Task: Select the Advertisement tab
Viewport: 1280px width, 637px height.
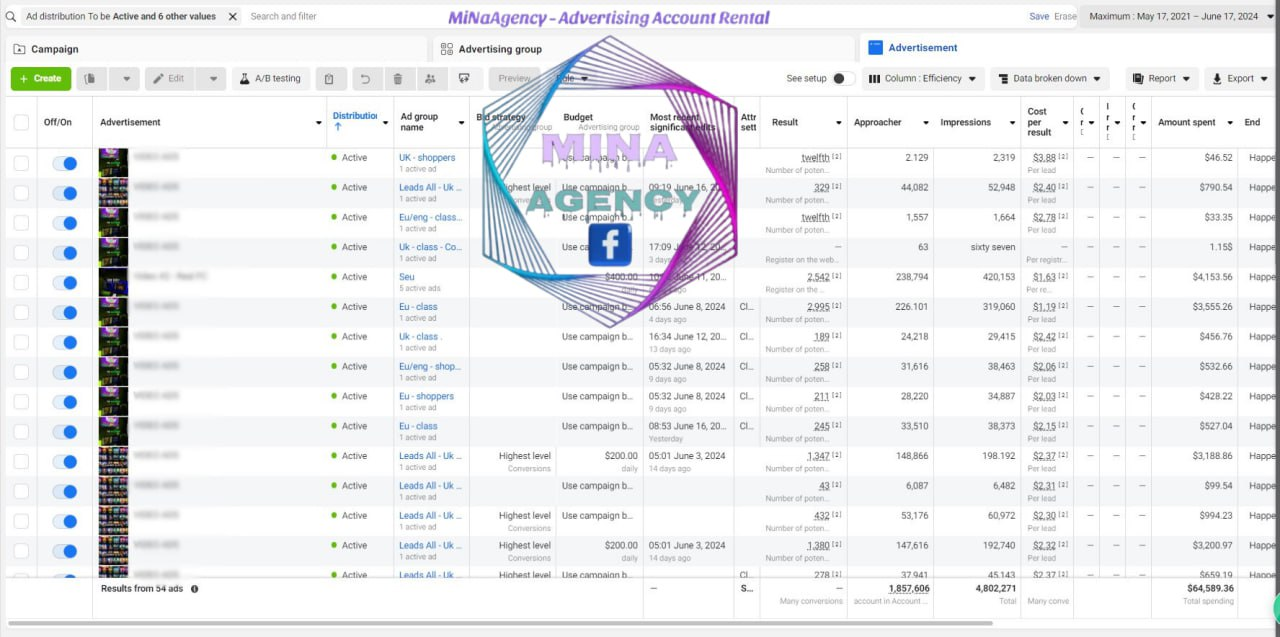Action: click(x=1069, y=48)
